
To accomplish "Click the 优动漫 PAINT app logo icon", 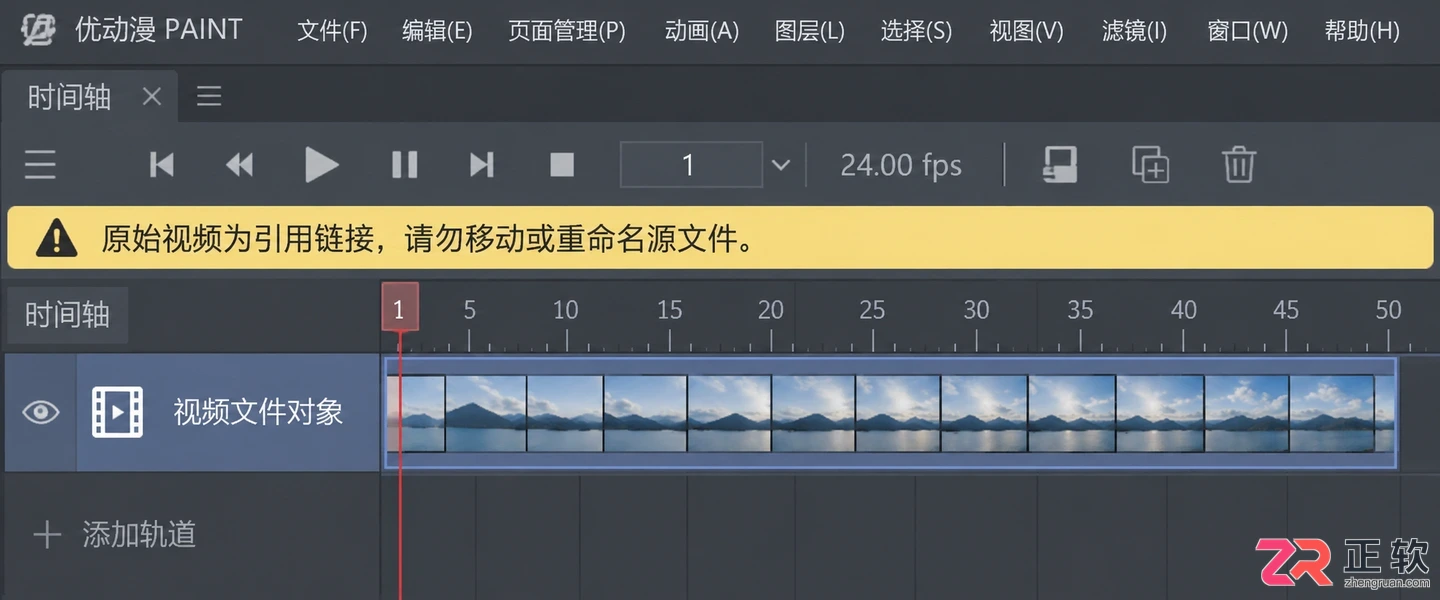I will click(39, 31).
